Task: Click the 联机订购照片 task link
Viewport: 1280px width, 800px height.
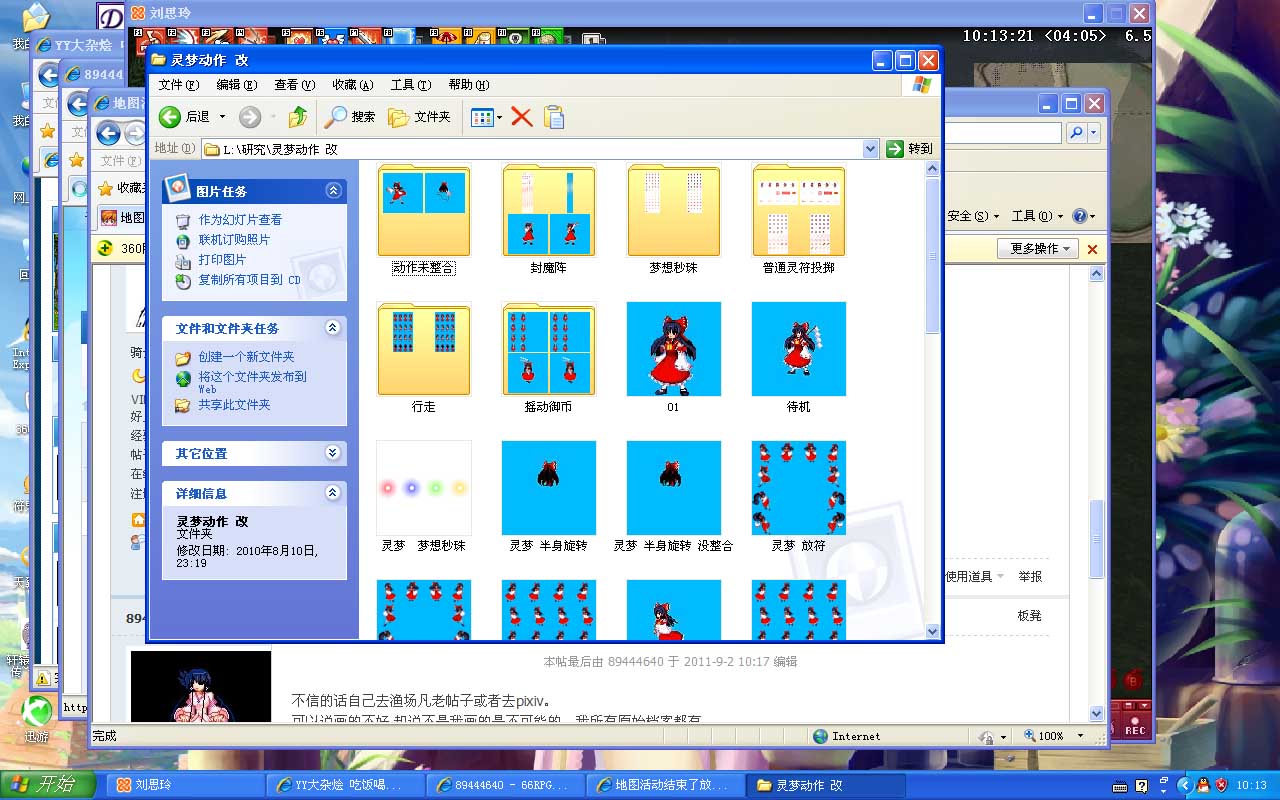Action: click(234, 240)
